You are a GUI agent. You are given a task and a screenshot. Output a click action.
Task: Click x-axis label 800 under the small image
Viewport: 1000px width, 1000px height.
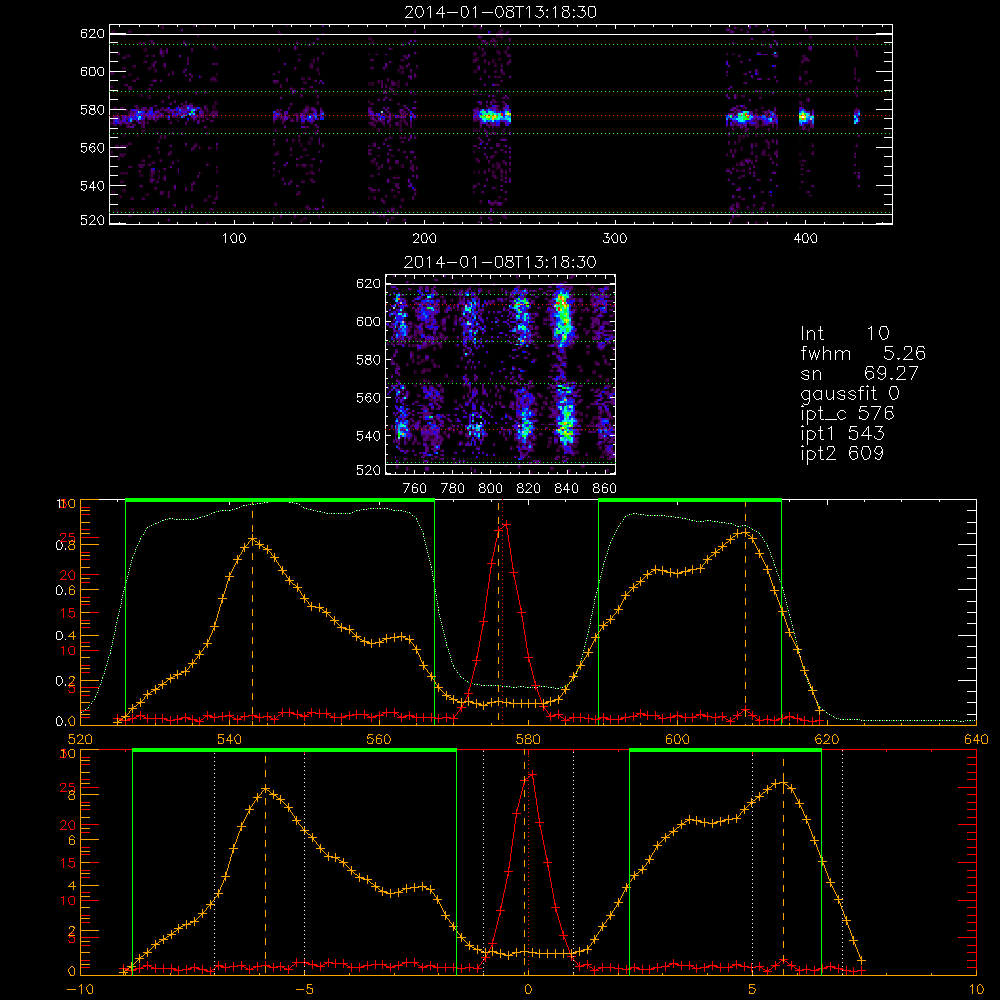pos(490,489)
